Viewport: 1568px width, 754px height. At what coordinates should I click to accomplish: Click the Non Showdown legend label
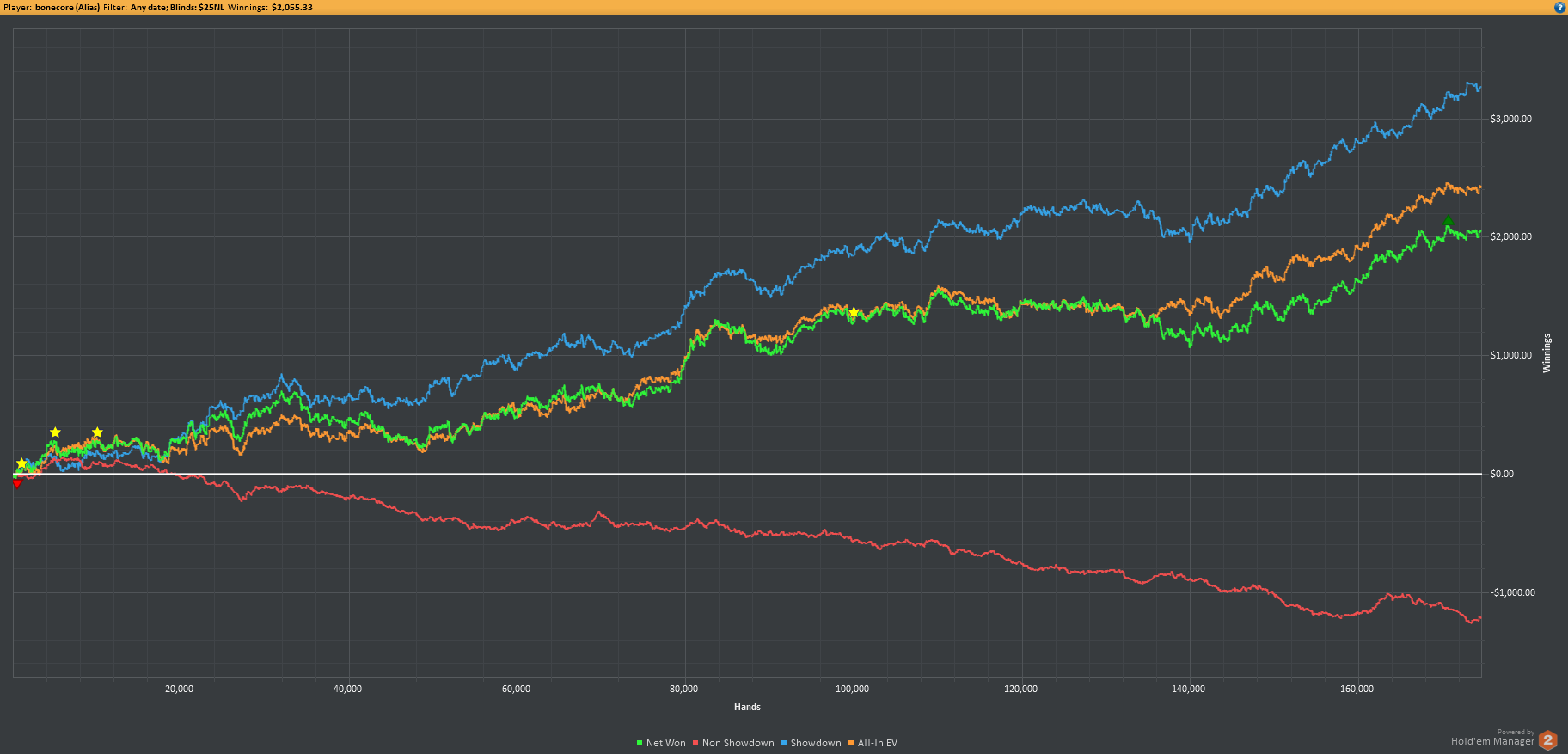pyautogui.click(x=738, y=743)
